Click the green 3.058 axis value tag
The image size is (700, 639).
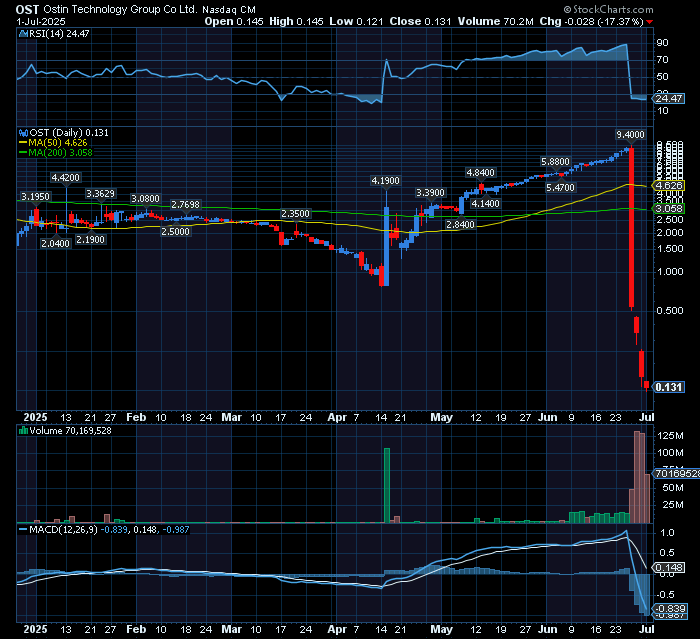coord(669,209)
